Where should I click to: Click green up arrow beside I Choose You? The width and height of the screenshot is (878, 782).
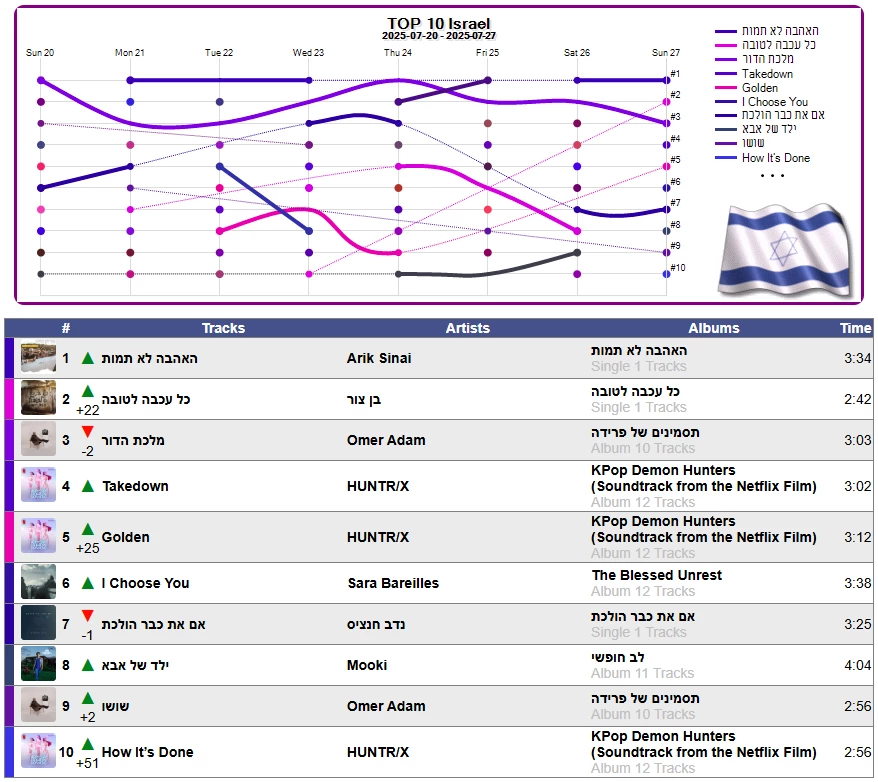coord(87,583)
